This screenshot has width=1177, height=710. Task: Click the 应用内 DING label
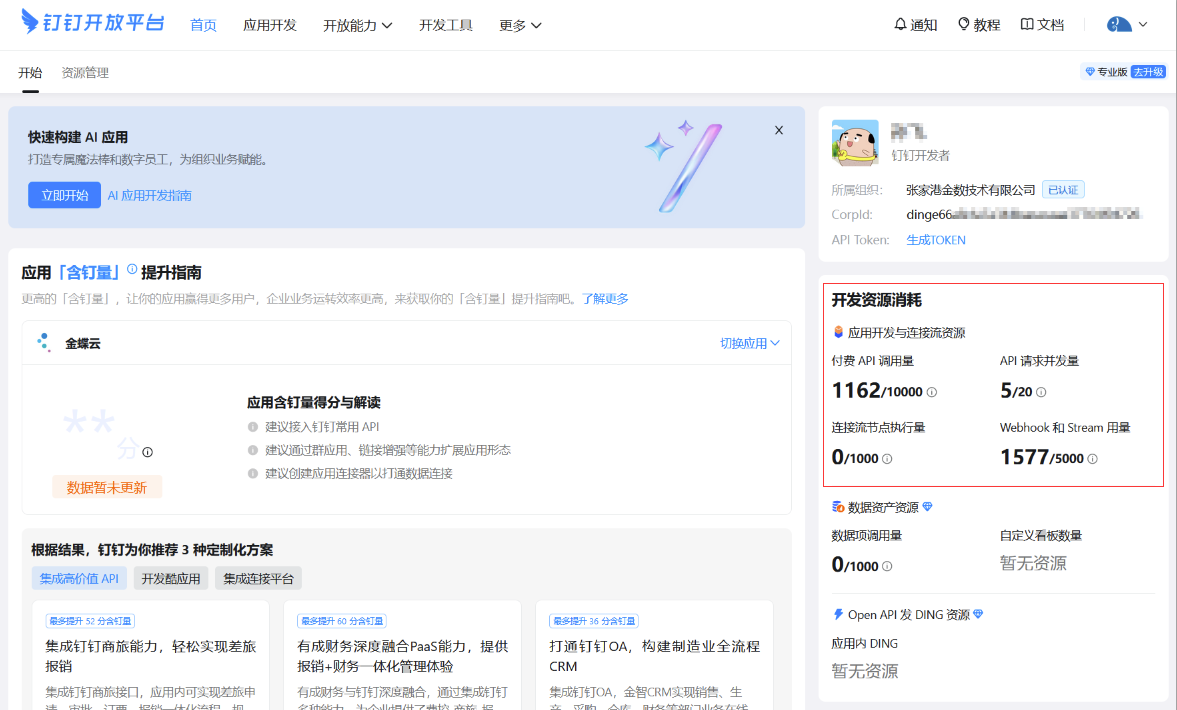864,643
